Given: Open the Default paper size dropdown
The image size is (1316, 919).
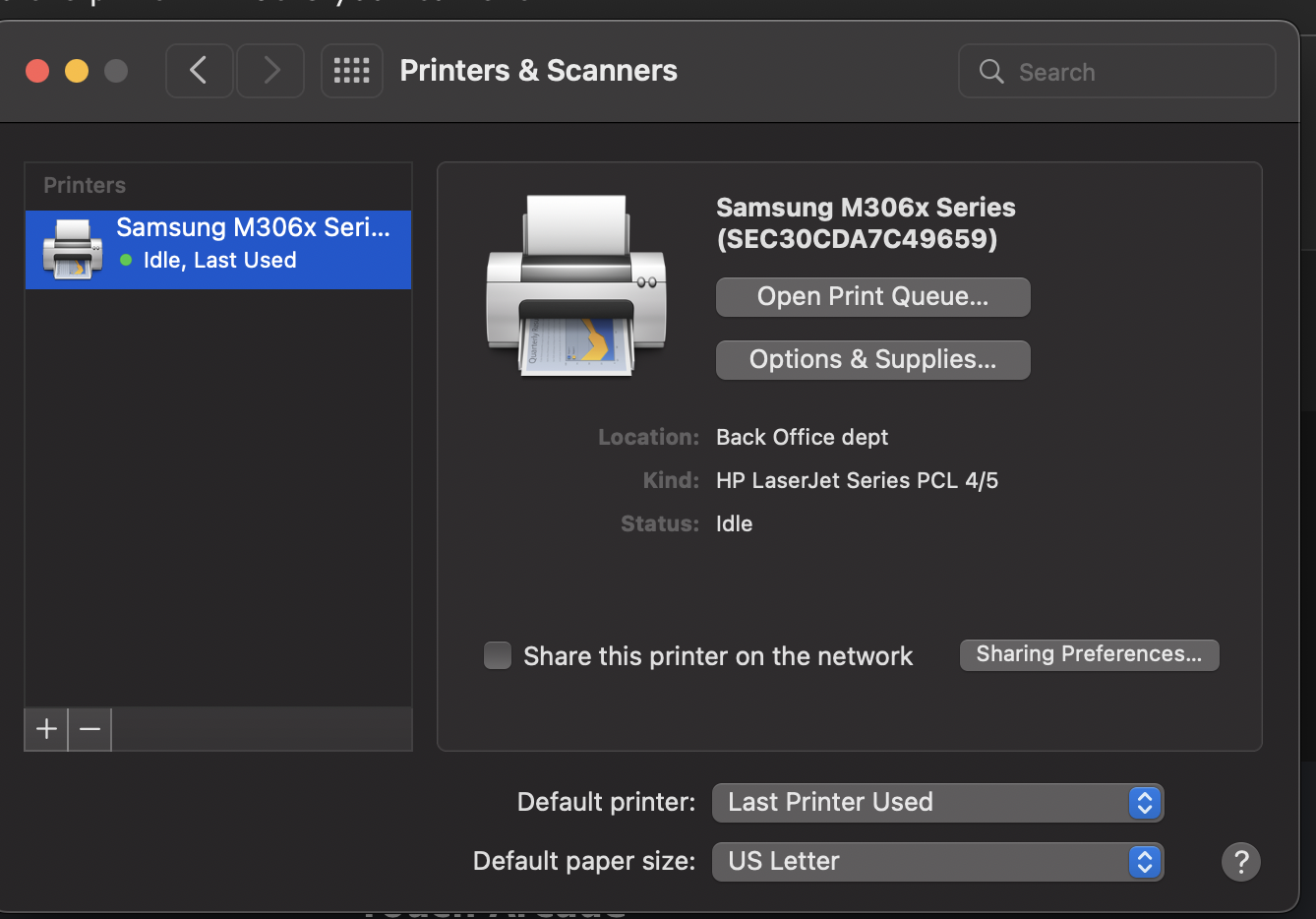Looking at the screenshot, I should pos(937,862).
